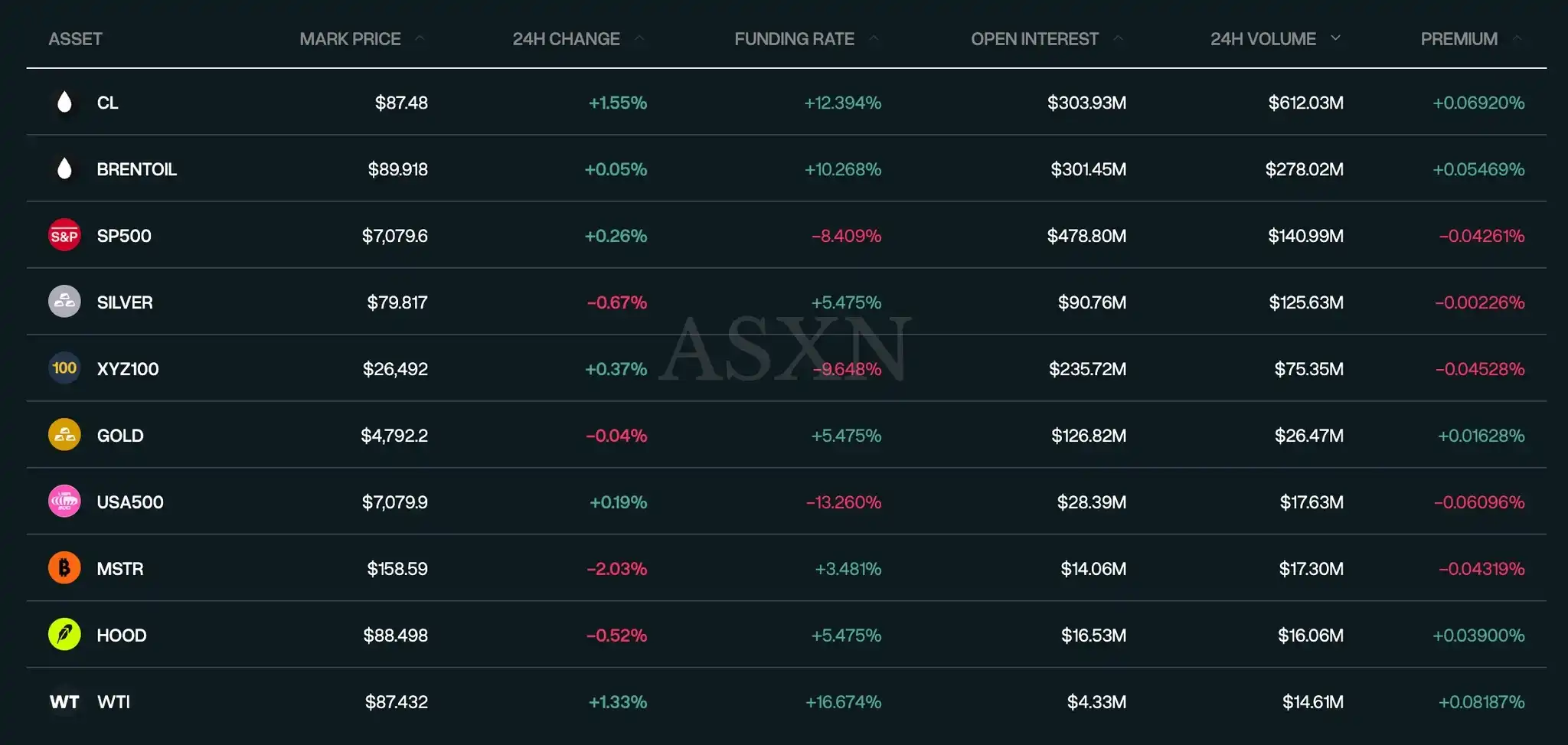Click the BRENTOIL oil drop icon
This screenshot has height=745, width=1568.
click(x=64, y=169)
